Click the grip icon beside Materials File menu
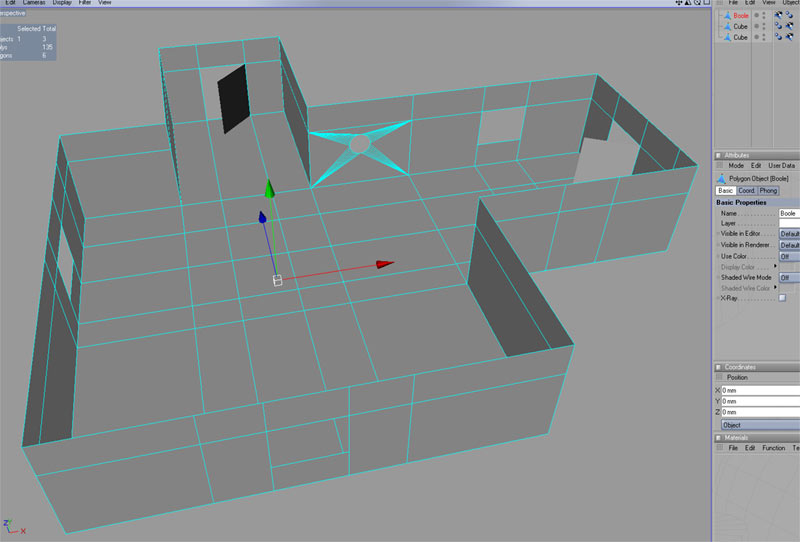This screenshot has width=800, height=542. pyautogui.click(x=719, y=448)
